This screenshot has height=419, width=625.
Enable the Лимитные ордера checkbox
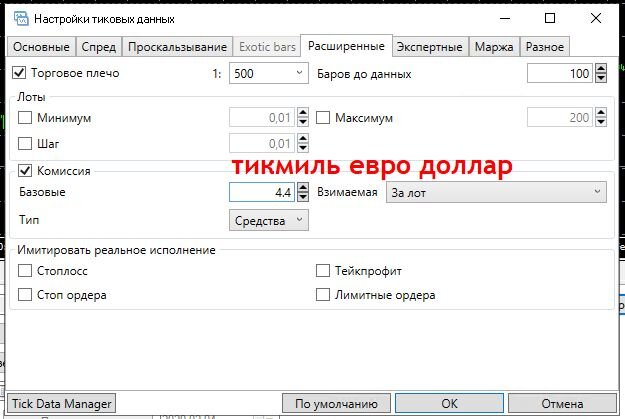[x=322, y=295]
